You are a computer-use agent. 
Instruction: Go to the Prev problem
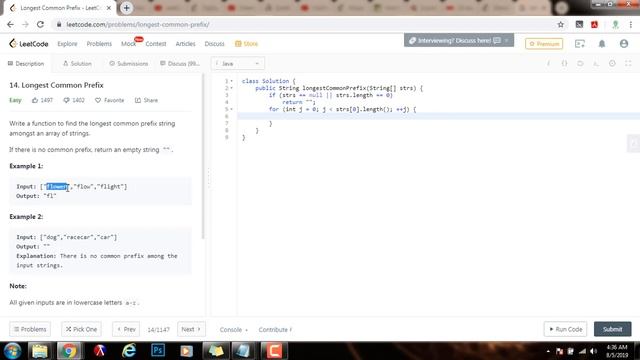[x=126, y=329]
